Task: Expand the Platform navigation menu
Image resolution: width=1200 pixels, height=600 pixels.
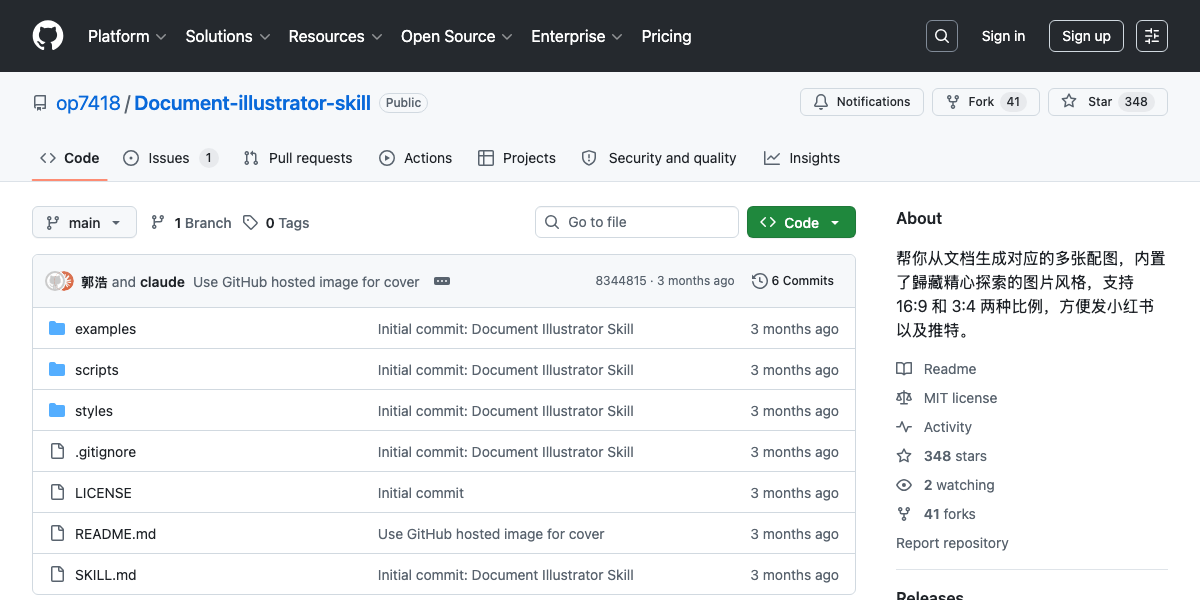Action: click(x=127, y=36)
